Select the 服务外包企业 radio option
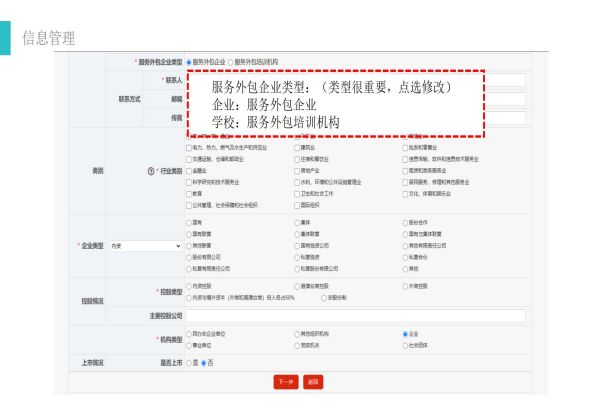 click(190, 62)
